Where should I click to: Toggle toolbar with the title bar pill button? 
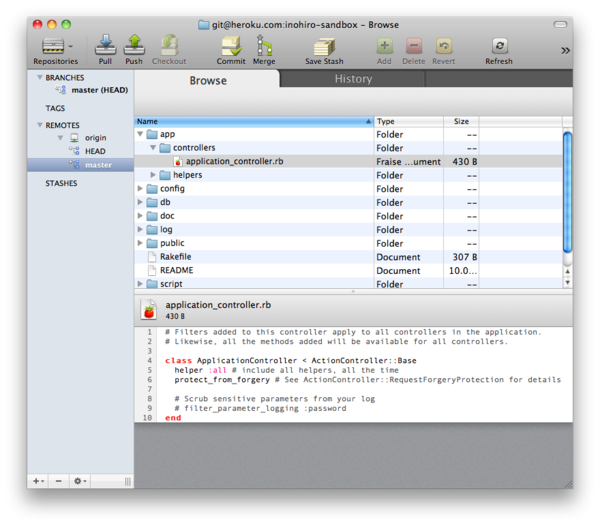click(560, 24)
